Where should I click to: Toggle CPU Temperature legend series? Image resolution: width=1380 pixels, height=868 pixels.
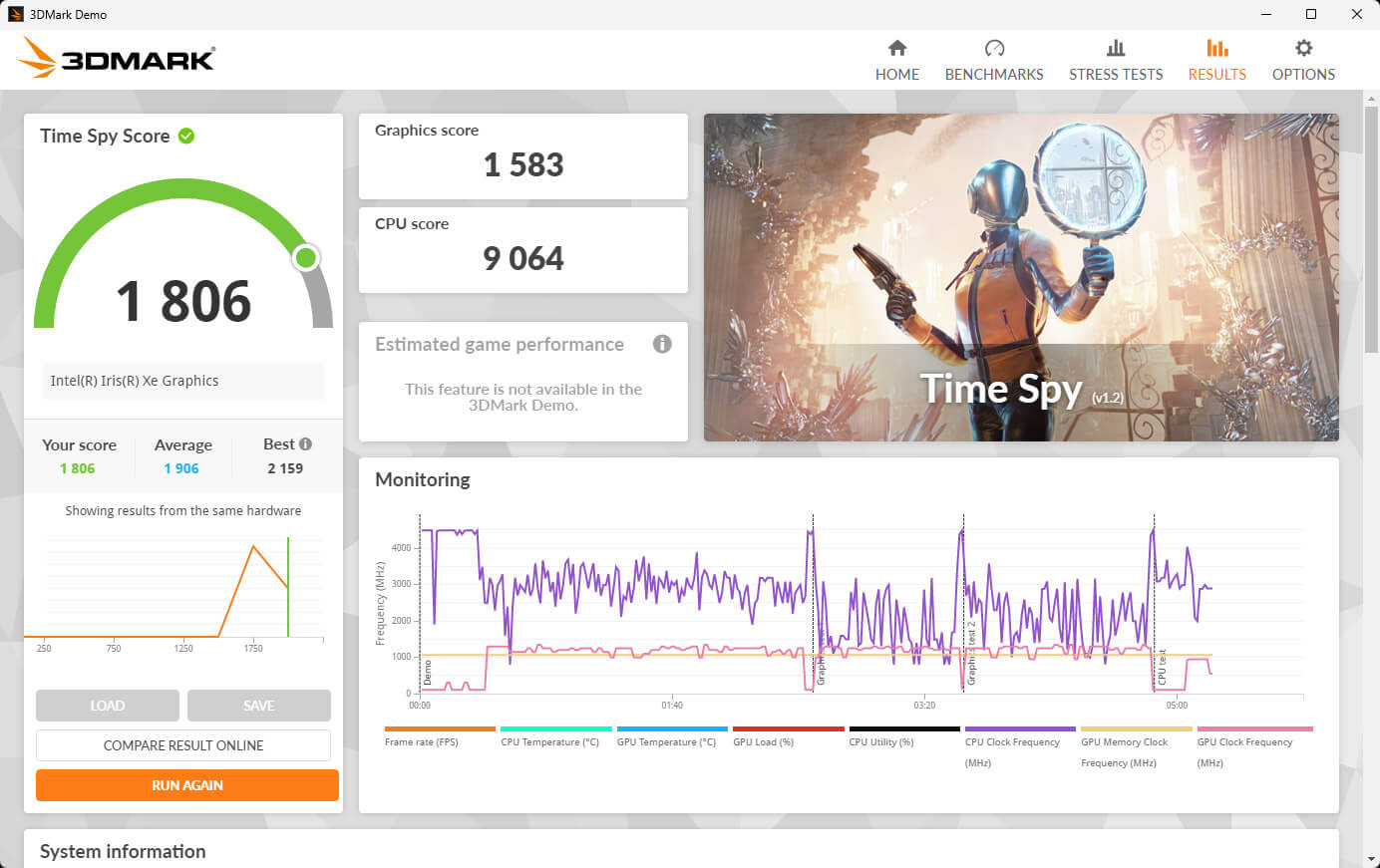[549, 741]
